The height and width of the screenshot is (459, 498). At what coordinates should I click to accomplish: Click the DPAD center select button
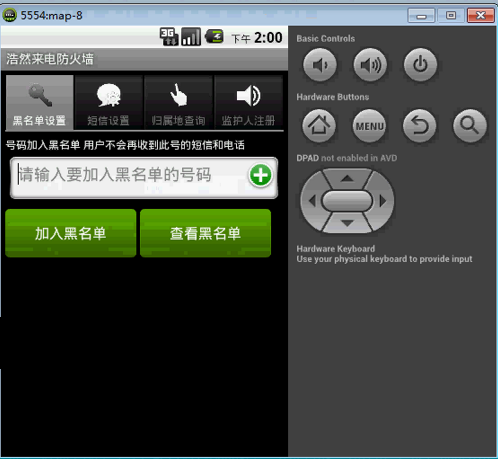click(347, 201)
